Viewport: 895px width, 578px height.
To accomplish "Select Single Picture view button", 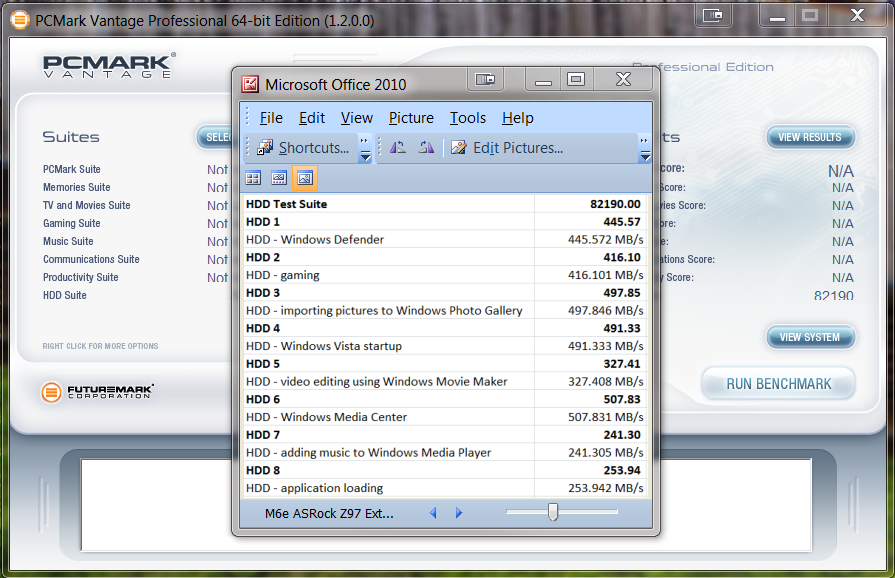I will (305, 178).
